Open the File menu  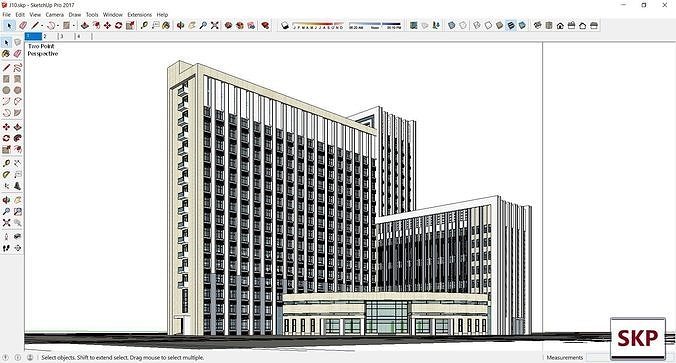click(x=6, y=15)
